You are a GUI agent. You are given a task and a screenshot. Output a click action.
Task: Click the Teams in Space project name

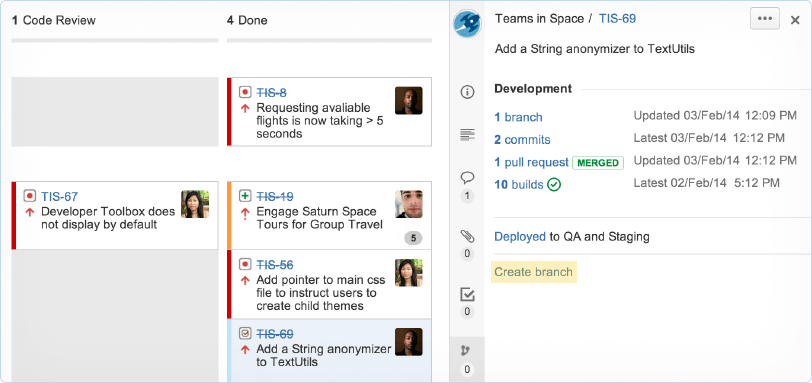pyautogui.click(x=539, y=19)
